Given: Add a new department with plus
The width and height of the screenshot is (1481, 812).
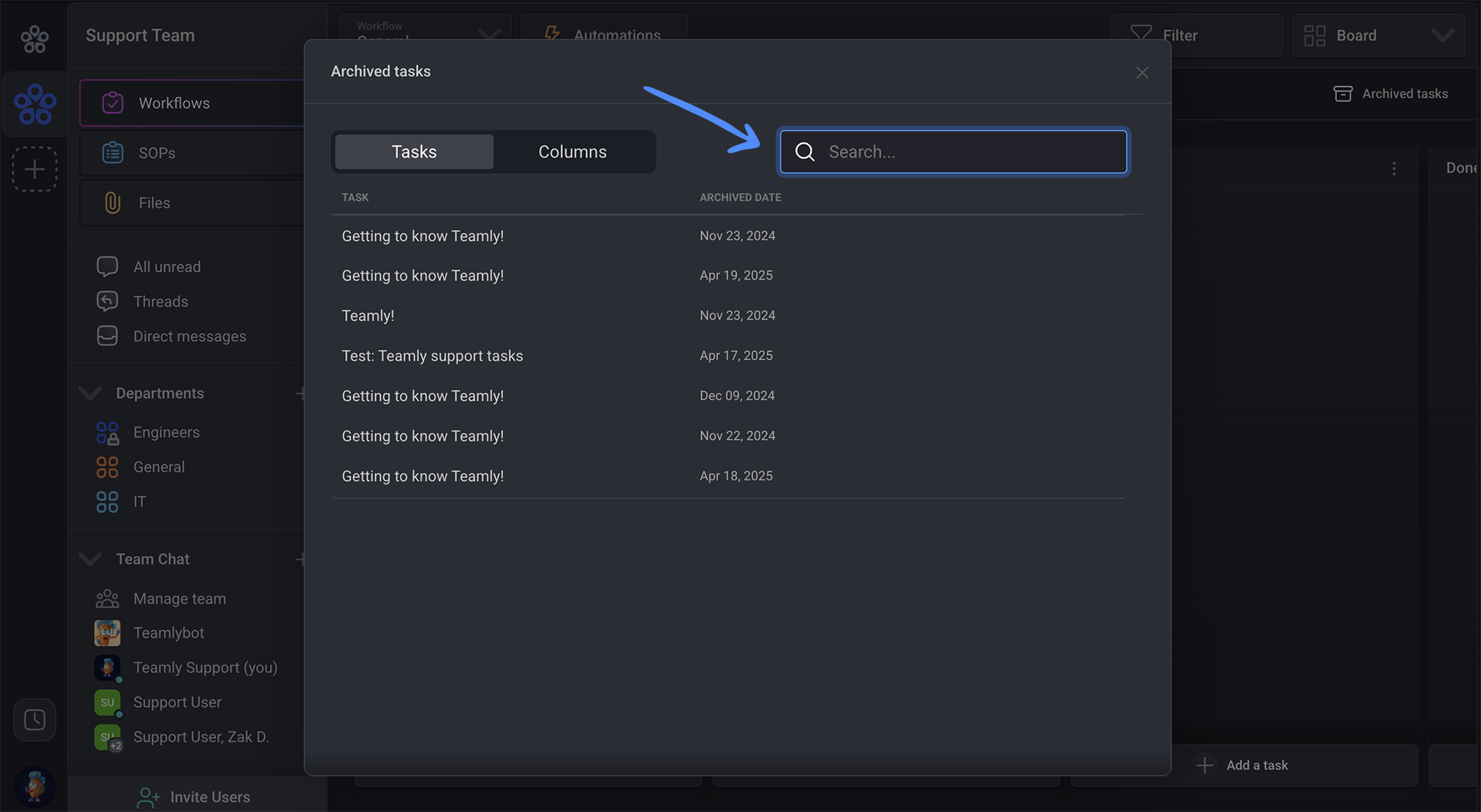Looking at the screenshot, I should click(x=299, y=393).
